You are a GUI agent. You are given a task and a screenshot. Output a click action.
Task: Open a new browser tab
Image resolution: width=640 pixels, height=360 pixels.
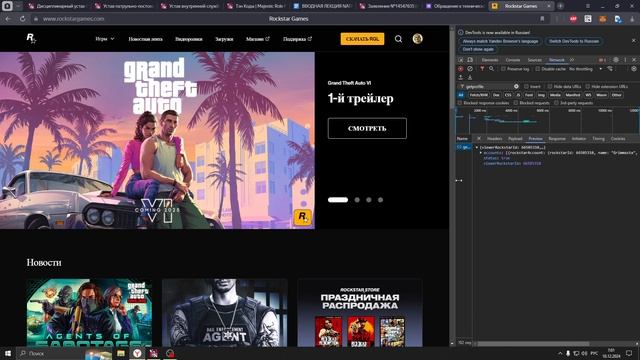(x=560, y=6)
